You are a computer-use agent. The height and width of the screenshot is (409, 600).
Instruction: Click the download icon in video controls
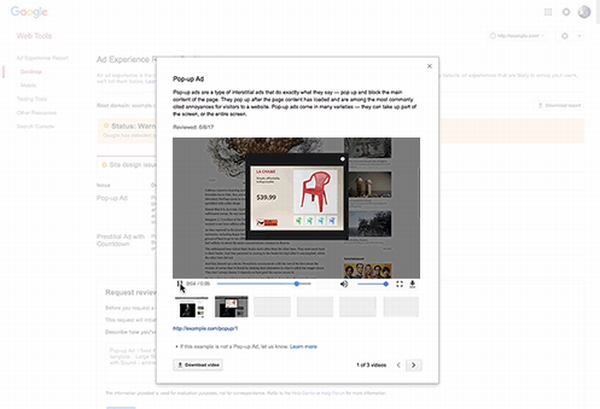(413, 284)
